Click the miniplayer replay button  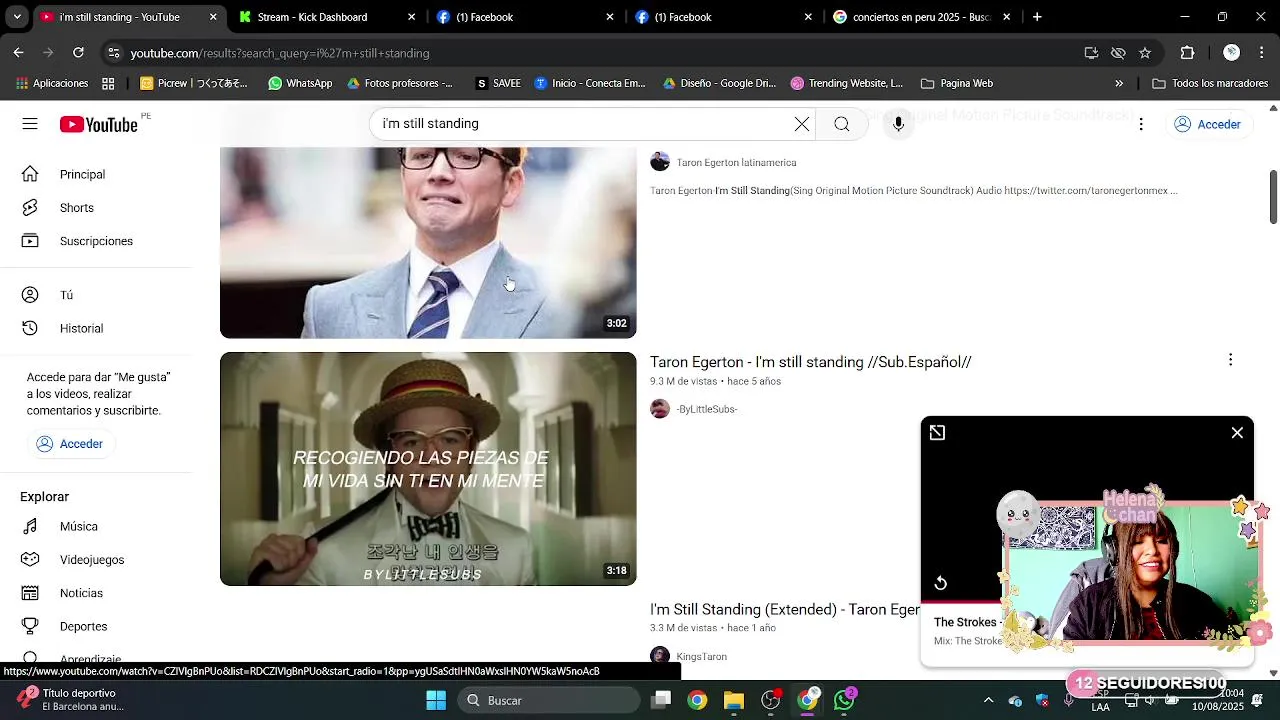(940, 583)
